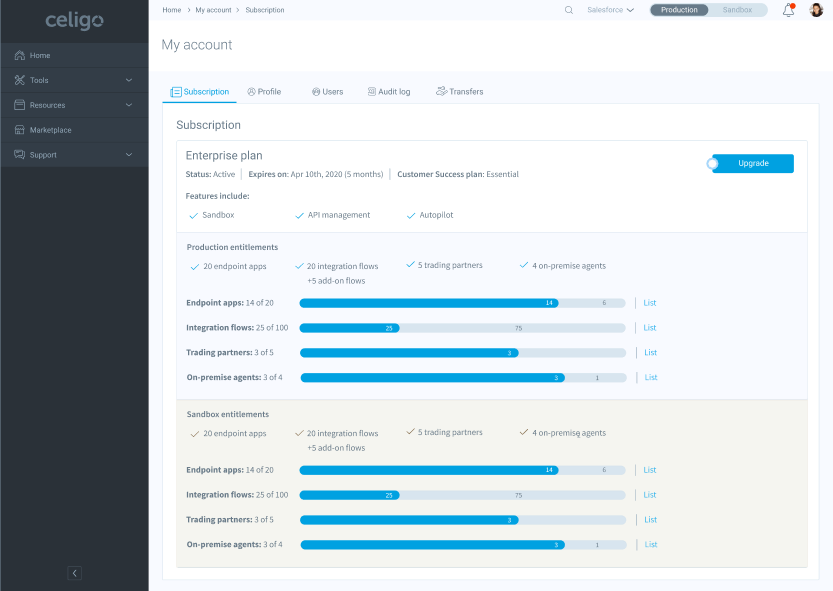833x591 pixels.
Task: Click the Audit log tab icon
Action: tap(371, 92)
